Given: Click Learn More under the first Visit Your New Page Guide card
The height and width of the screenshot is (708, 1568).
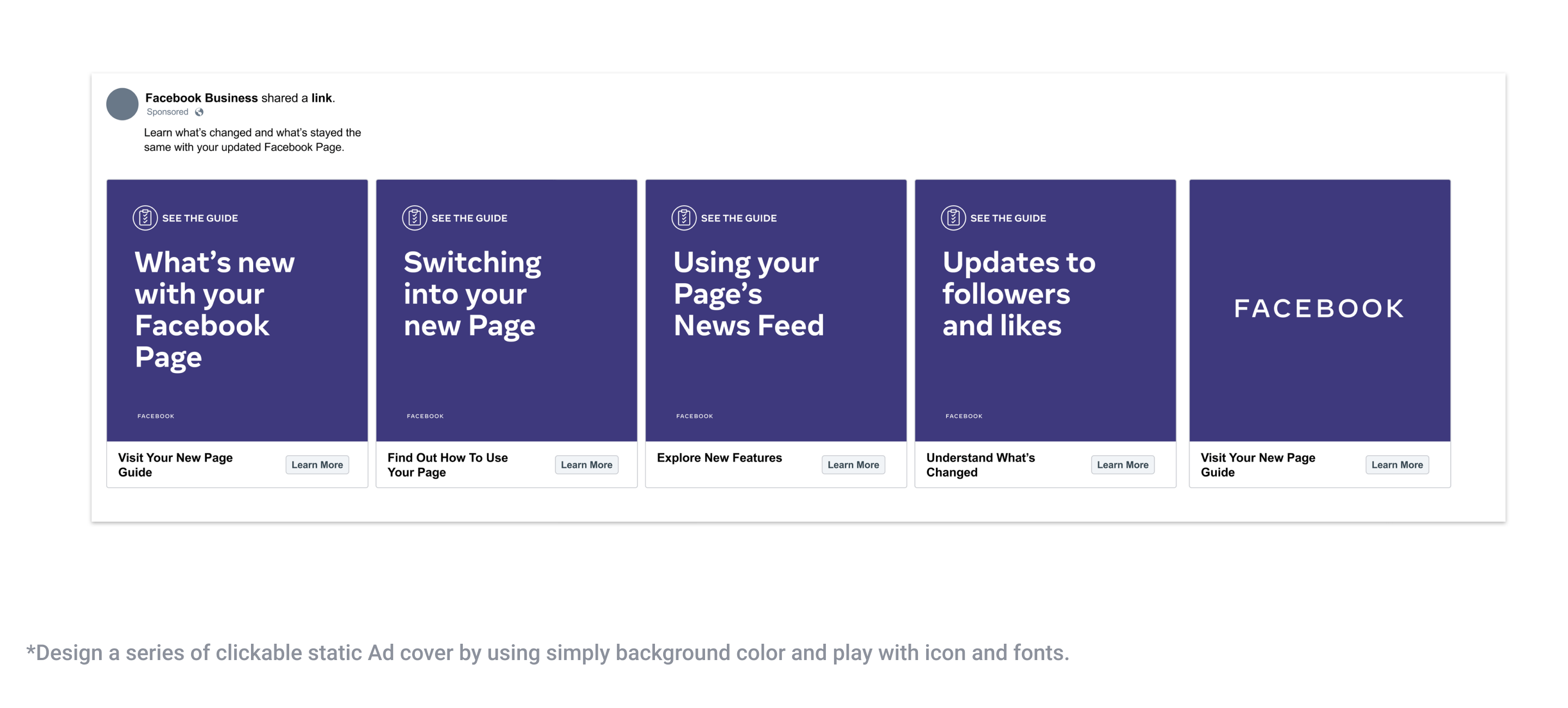Looking at the screenshot, I should [317, 465].
